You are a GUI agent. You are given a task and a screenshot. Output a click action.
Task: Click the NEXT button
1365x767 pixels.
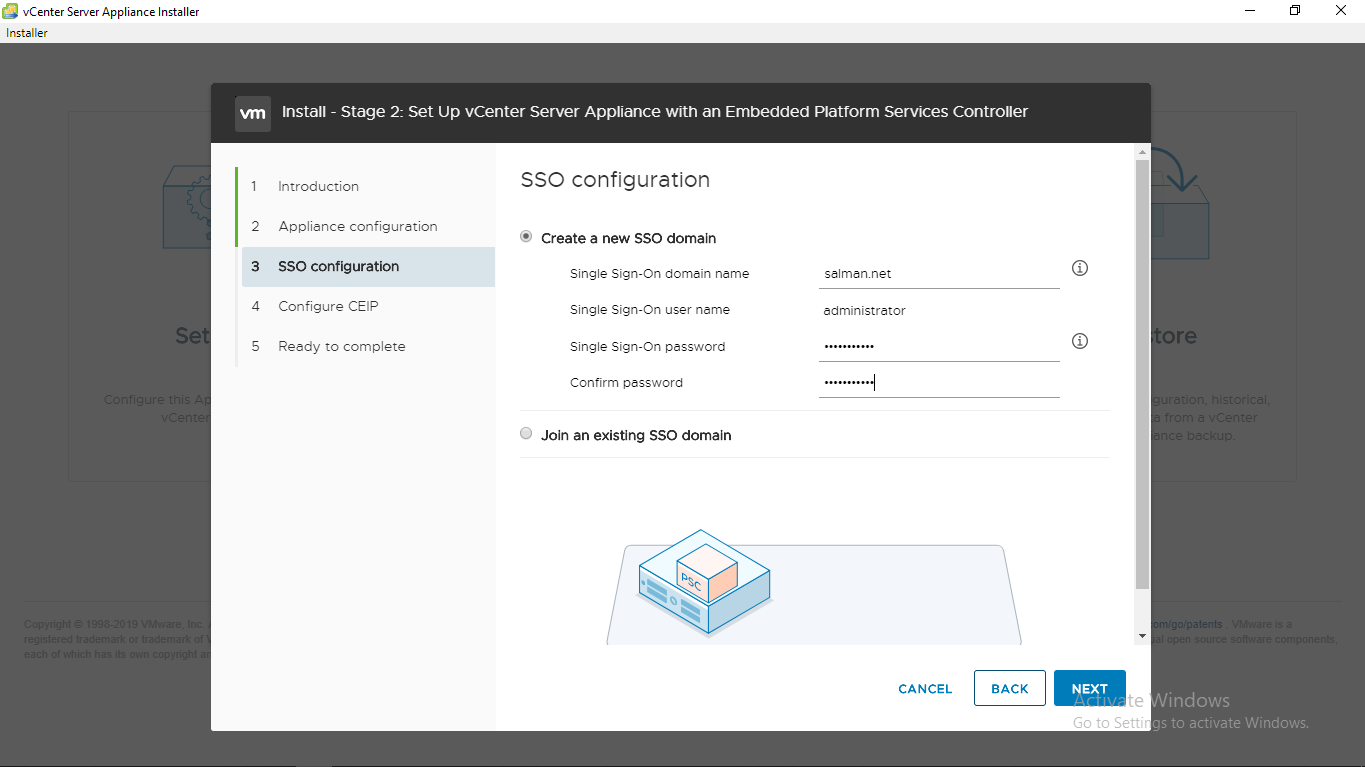click(x=1089, y=688)
